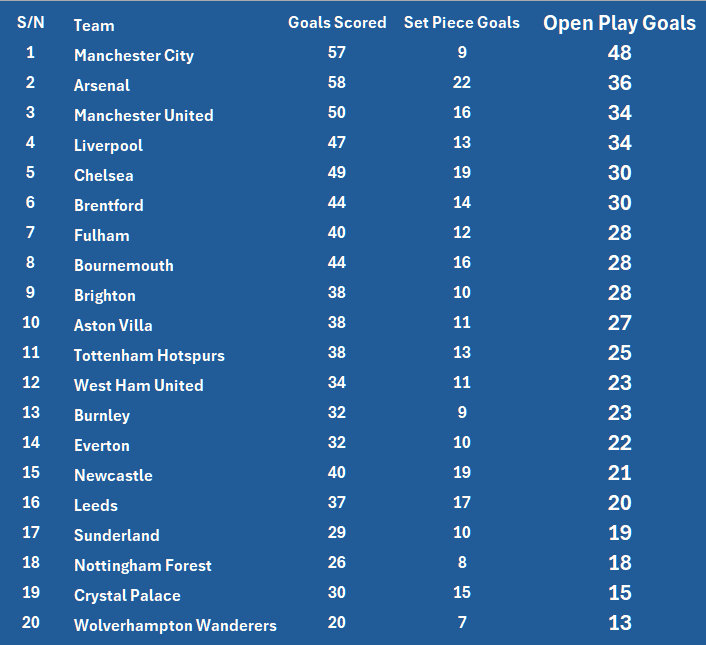Image resolution: width=706 pixels, height=645 pixels.
Task: Click the S/N column header
Action: [31, 22]
